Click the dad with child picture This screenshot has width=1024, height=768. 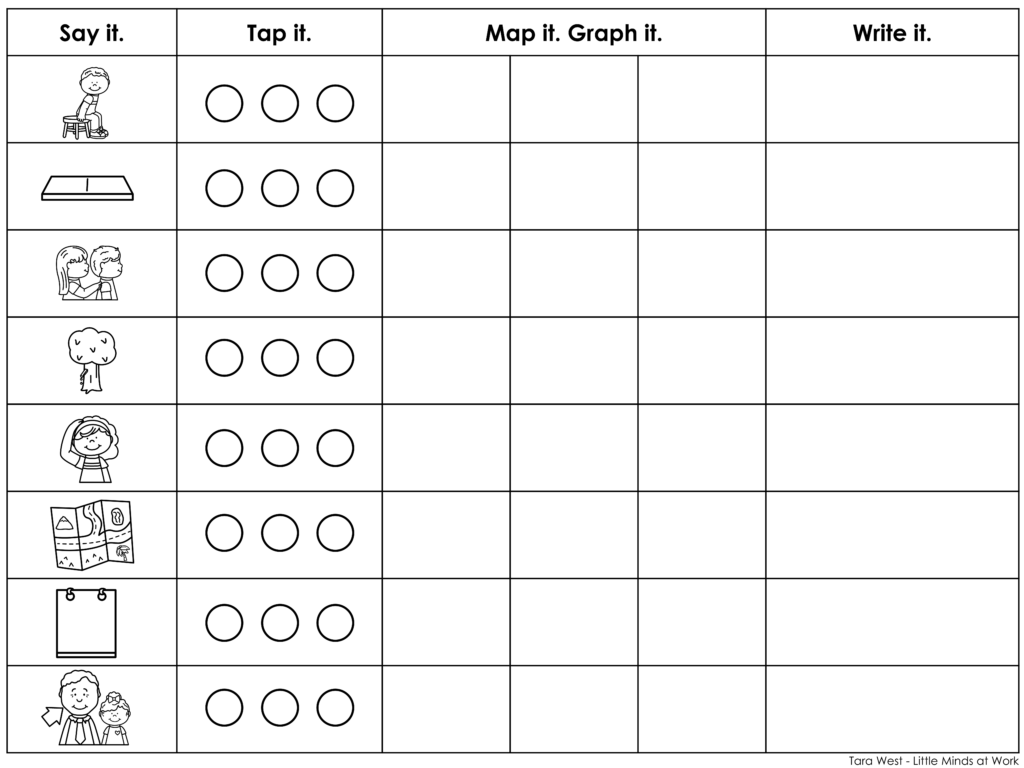coord(88,709)
